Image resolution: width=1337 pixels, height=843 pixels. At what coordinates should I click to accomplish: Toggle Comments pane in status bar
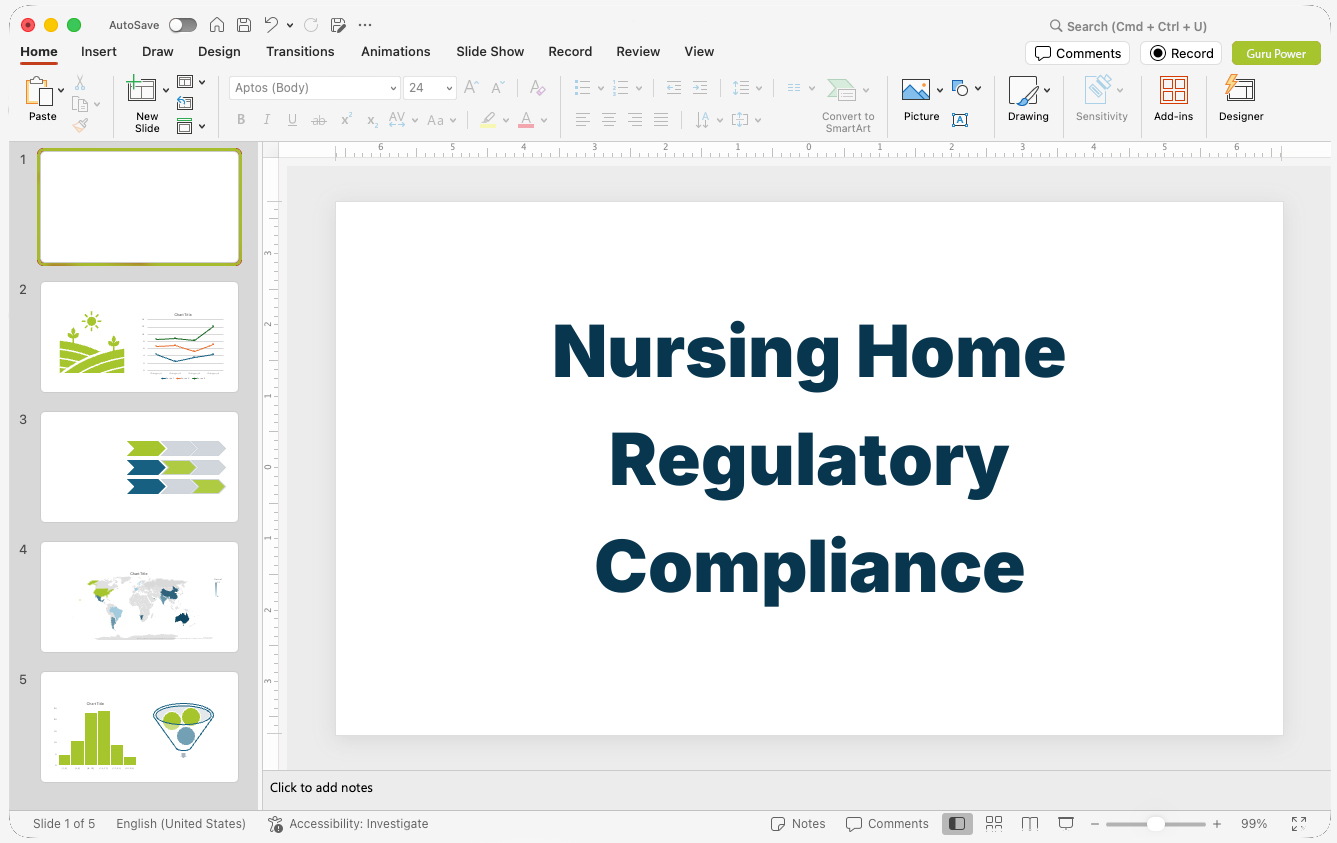(x=887, y=824)
